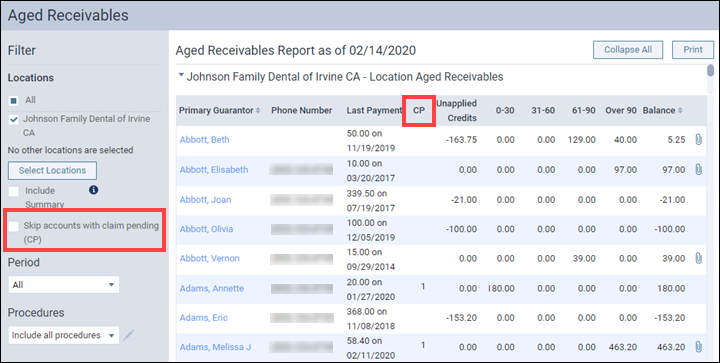Edit procedures with the pencil icon

click(129, 335)
